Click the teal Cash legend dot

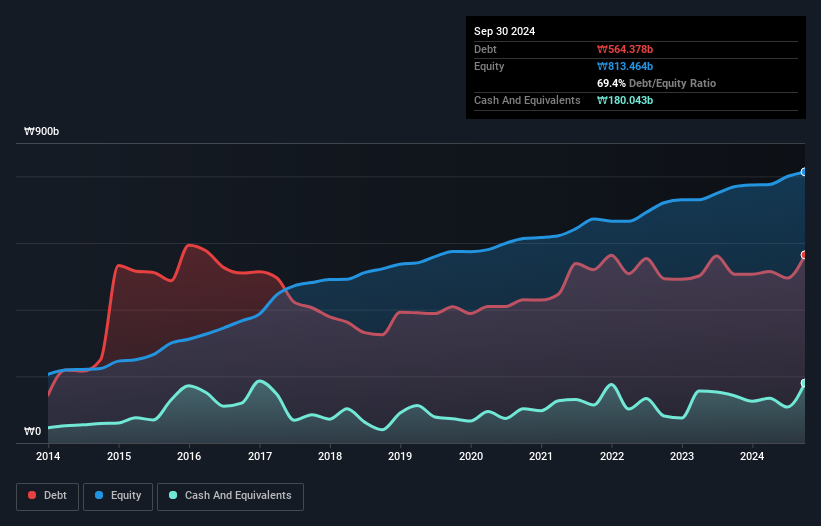click(173, 495)
